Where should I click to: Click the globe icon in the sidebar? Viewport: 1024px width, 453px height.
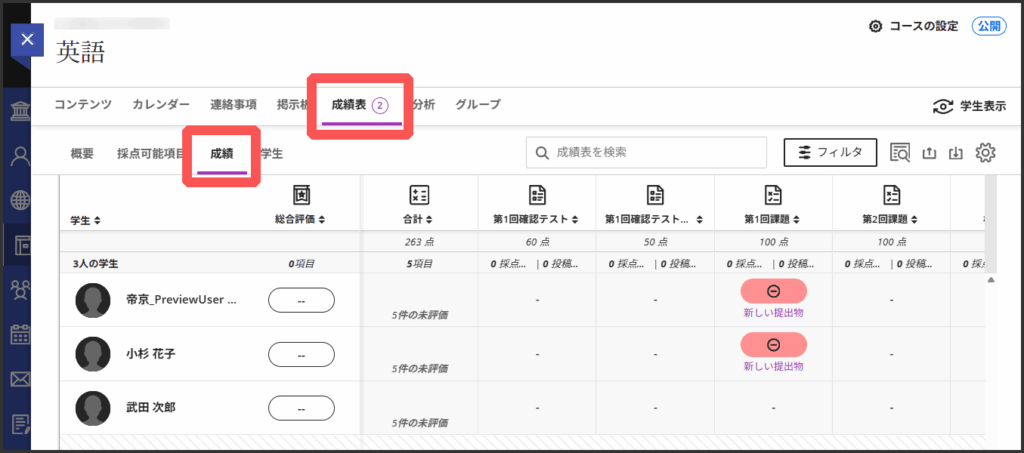click(19, 200)
